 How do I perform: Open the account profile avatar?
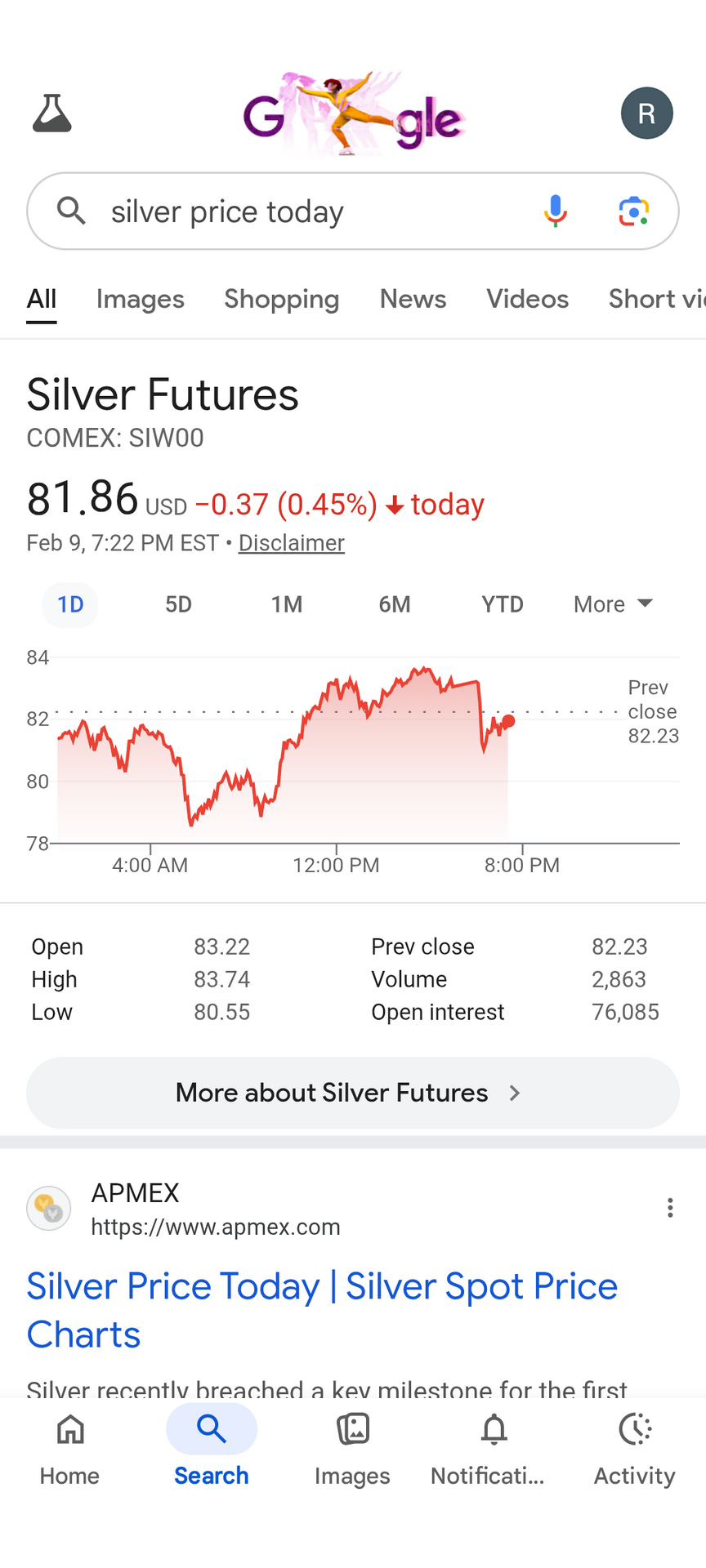point(646,114)
